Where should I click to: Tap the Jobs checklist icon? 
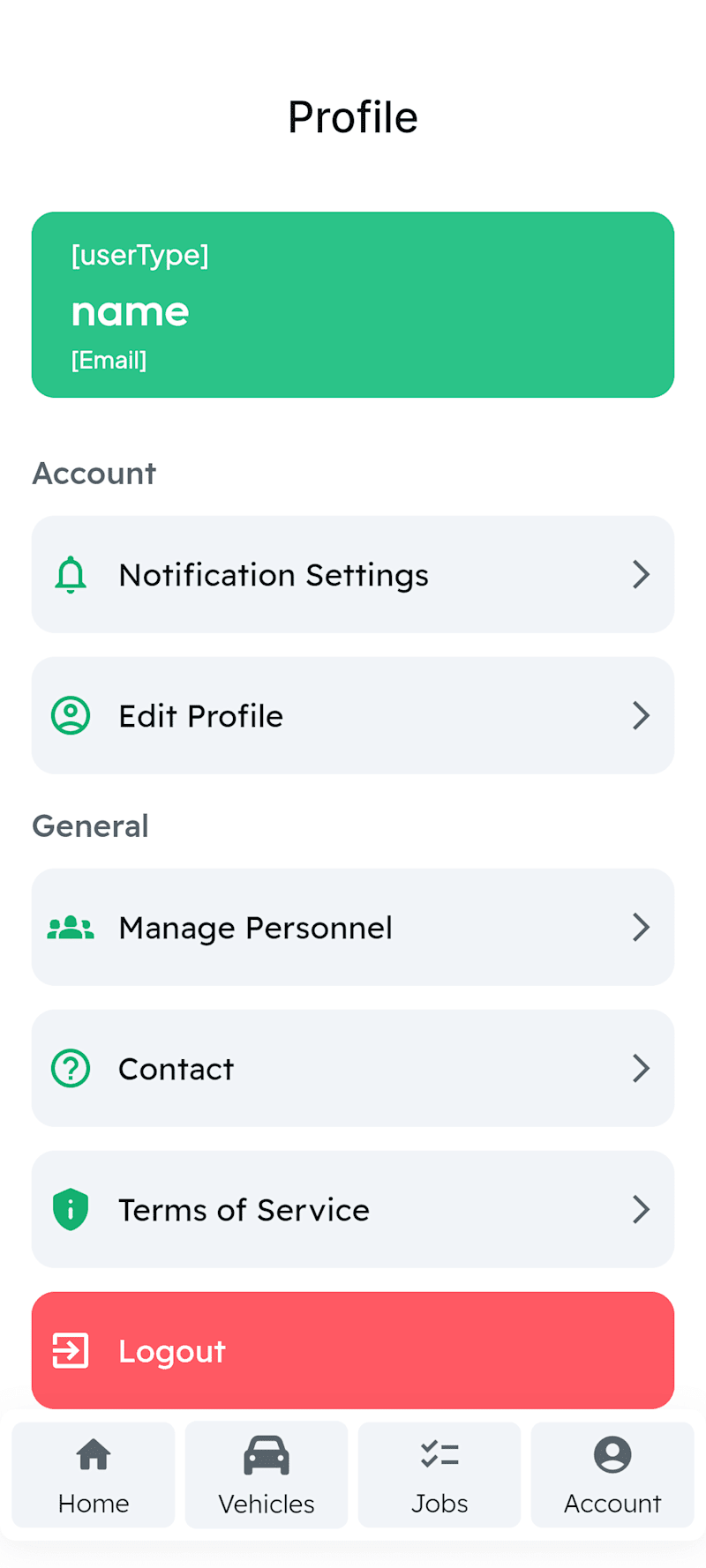(439, 1454)
